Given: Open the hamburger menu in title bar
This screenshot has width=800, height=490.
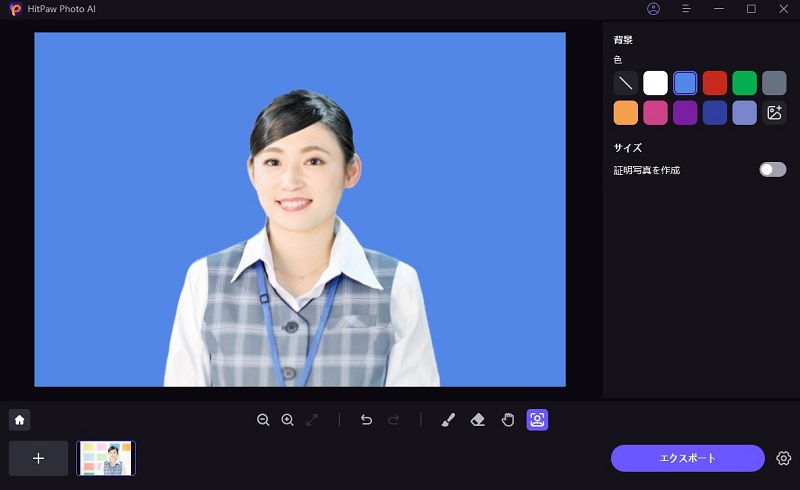Looking at the screenshot, I should [x=686, y=9].
